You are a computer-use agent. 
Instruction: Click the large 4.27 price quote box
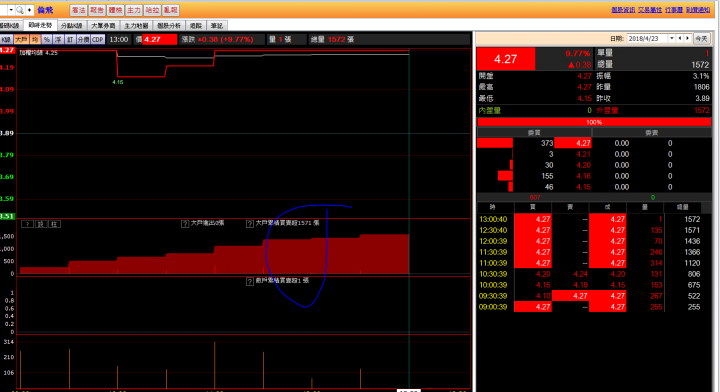pos(506,59)
